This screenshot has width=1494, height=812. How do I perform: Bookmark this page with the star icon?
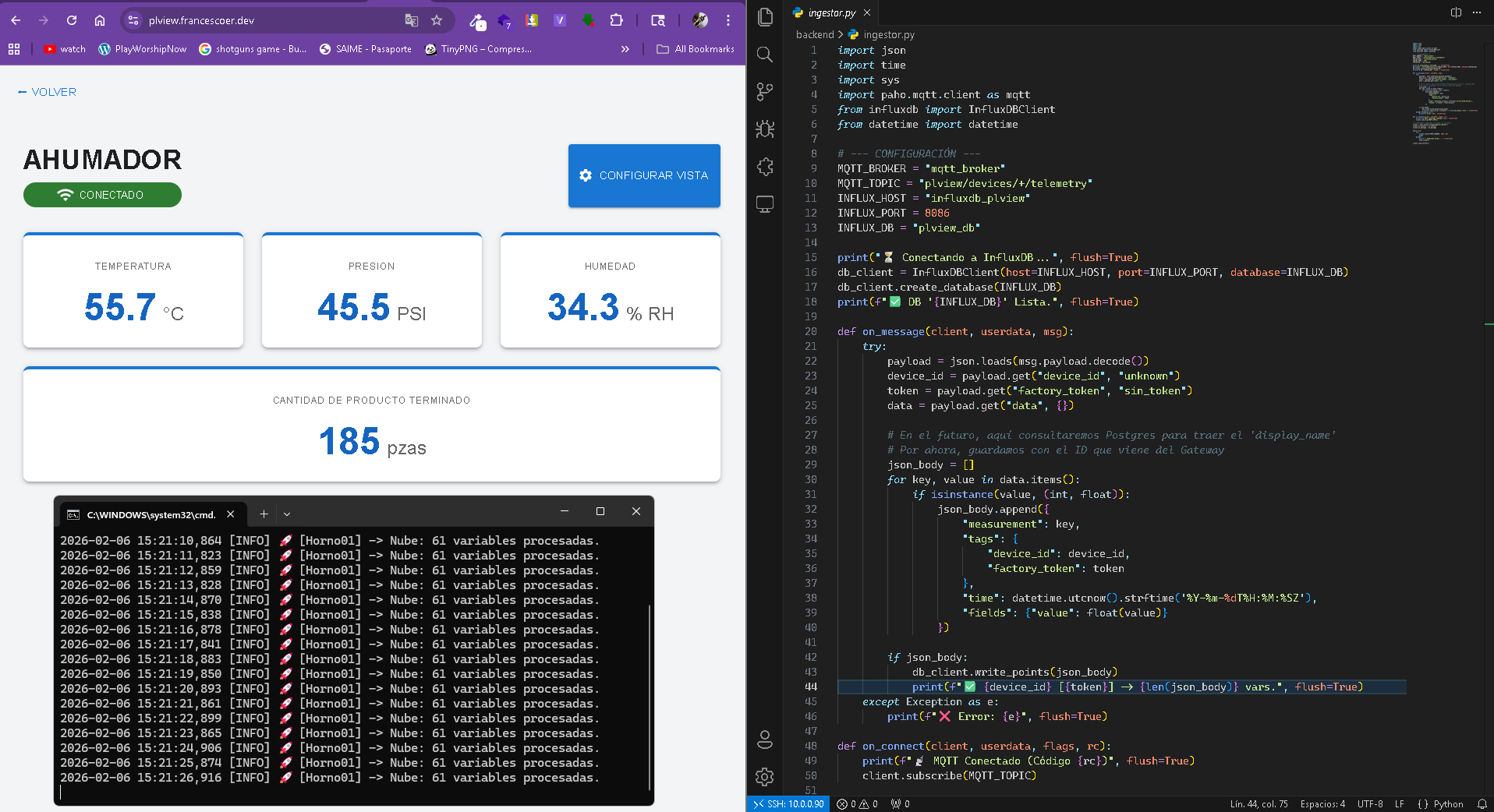(x=437, y=20)
